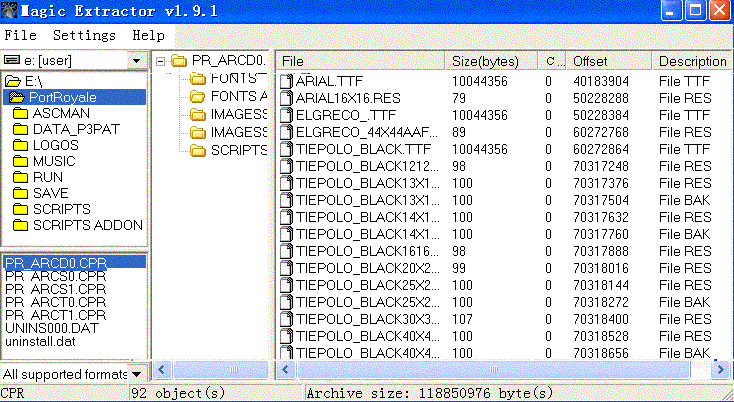Image resolution: width=734 pixels, height=402 pixels.
Task: Click the TIEPOLO_BLACK30X3 file icon
Action: [286, 319]
